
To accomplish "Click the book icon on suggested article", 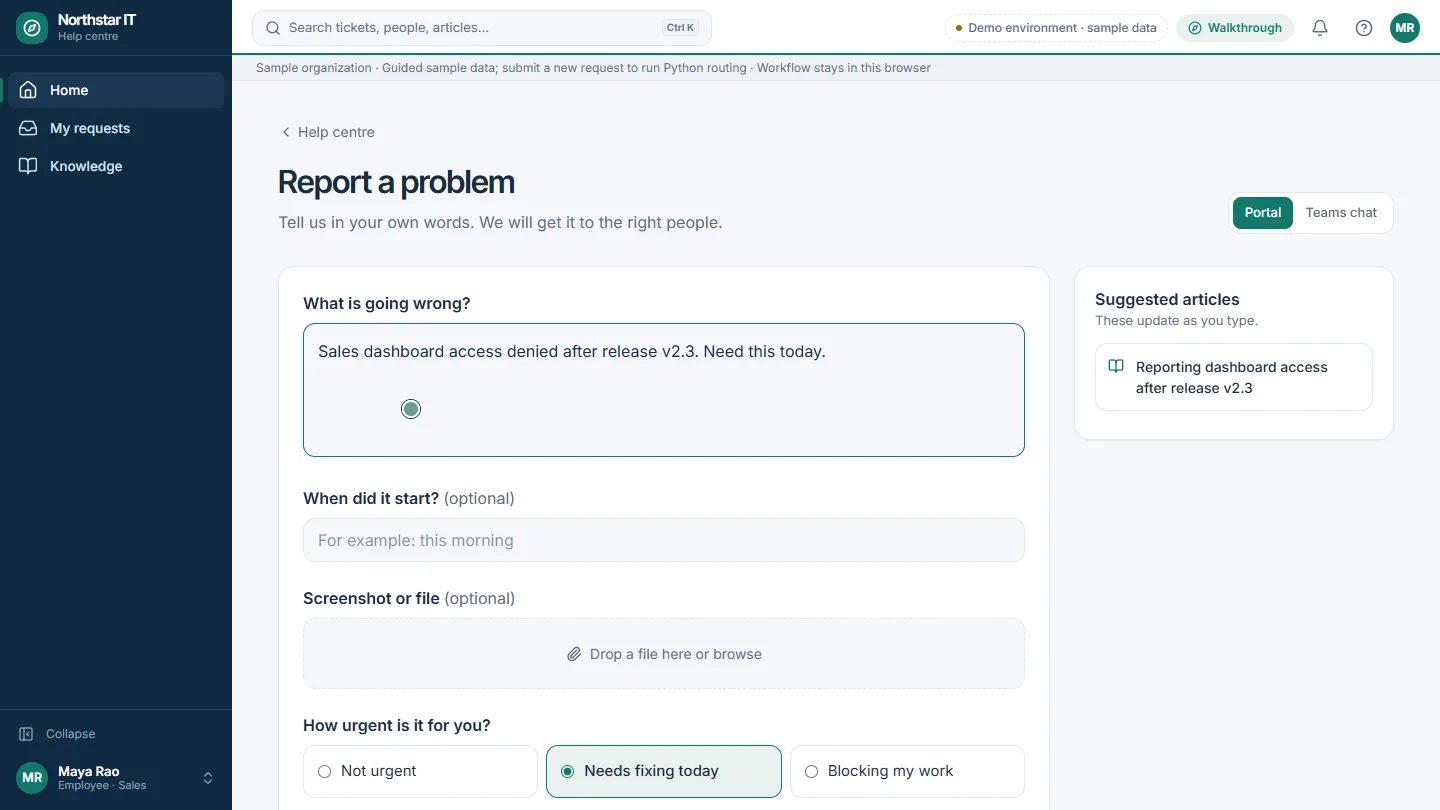I will pyautogui.click(x=1116, y=367).
